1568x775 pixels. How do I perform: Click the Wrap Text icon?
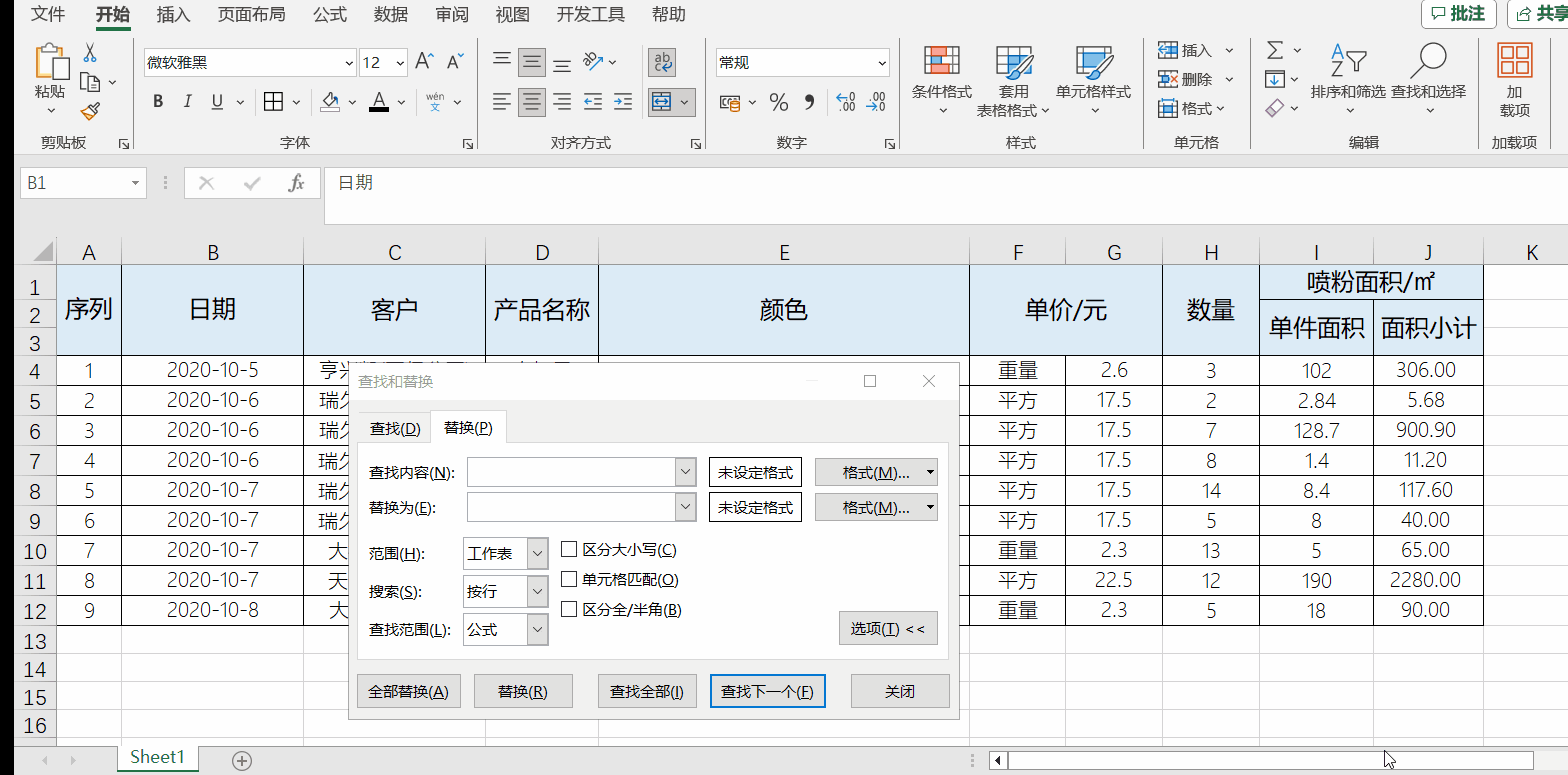662,63
